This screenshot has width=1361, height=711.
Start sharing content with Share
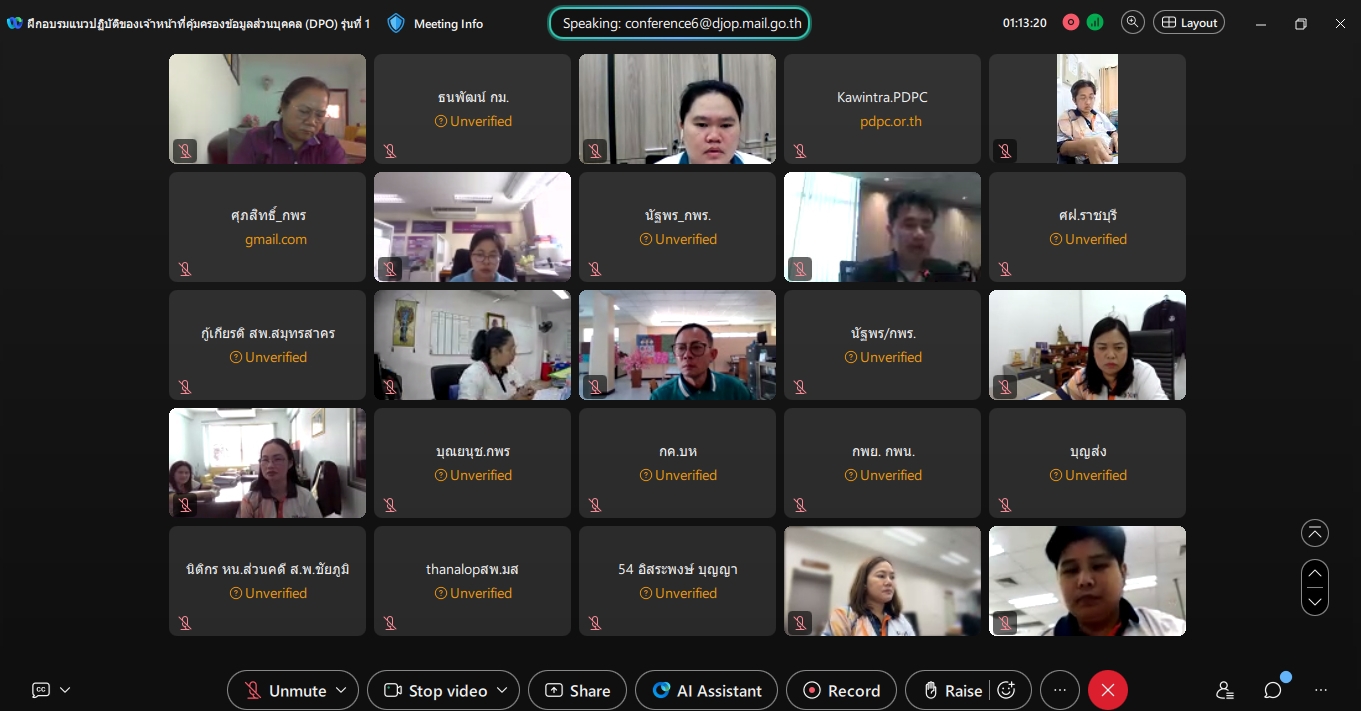577,690
